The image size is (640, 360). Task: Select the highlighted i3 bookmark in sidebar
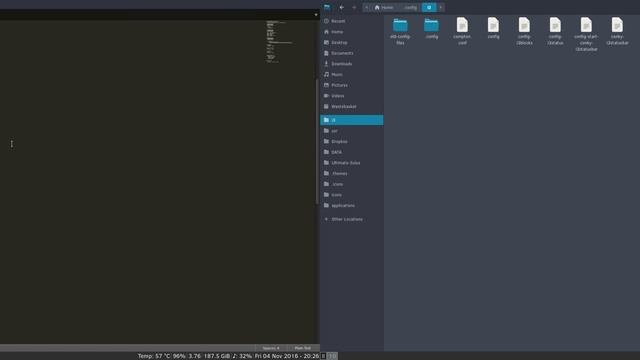(351, 120)
